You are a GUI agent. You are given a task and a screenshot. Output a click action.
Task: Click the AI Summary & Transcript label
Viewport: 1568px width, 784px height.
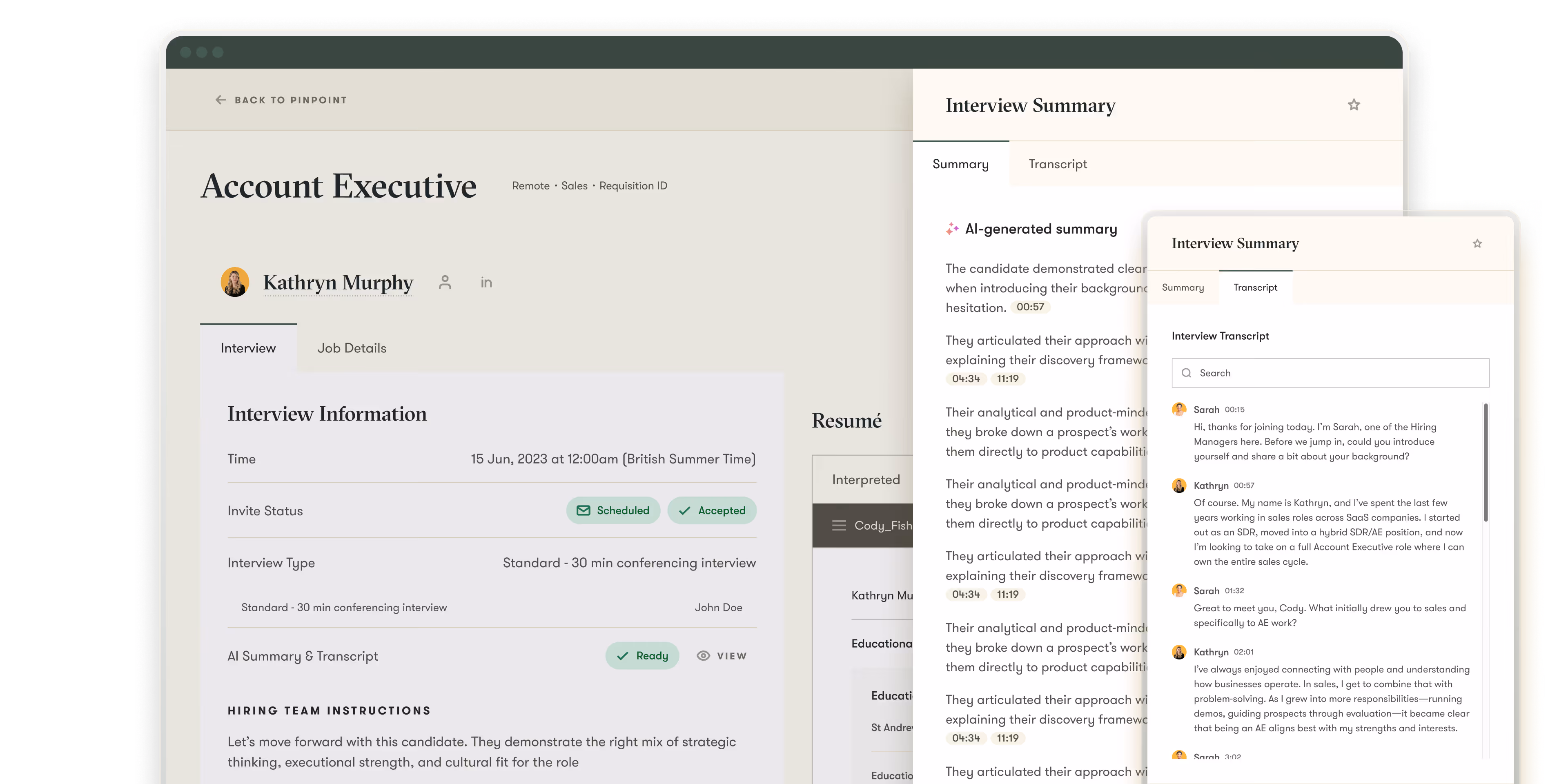[x=303, y=655]
